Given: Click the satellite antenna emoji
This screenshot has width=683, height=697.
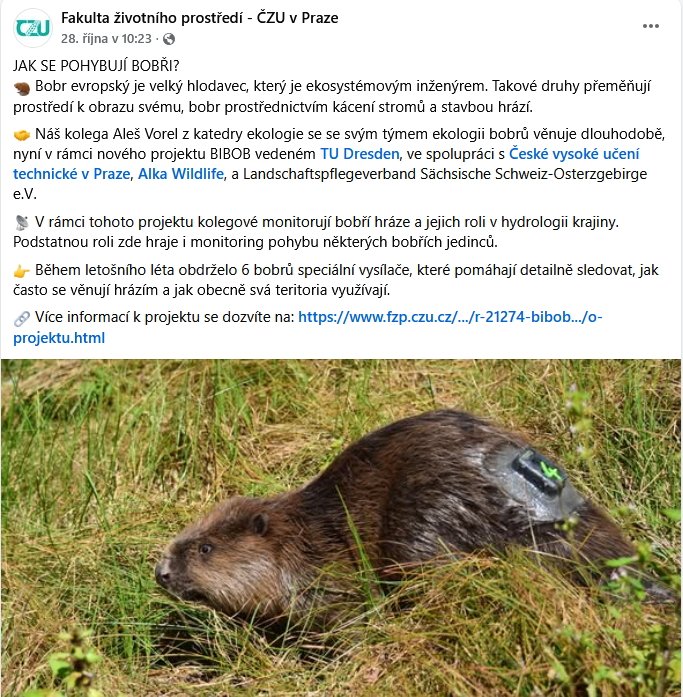Looking at the screenshot, I should (21, 222).
